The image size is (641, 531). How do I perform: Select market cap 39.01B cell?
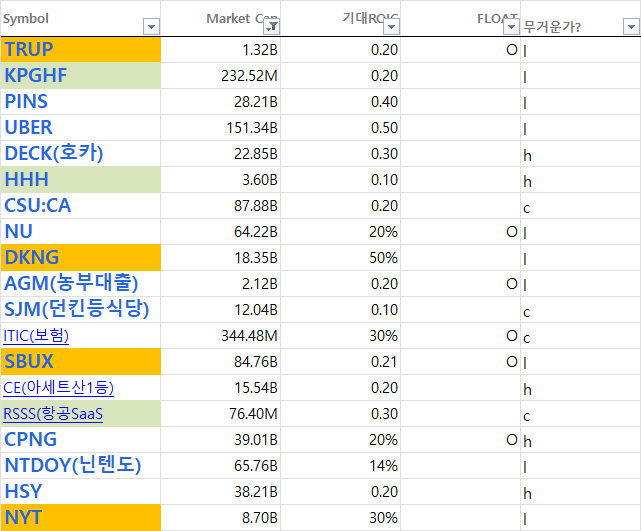(221, 440)
